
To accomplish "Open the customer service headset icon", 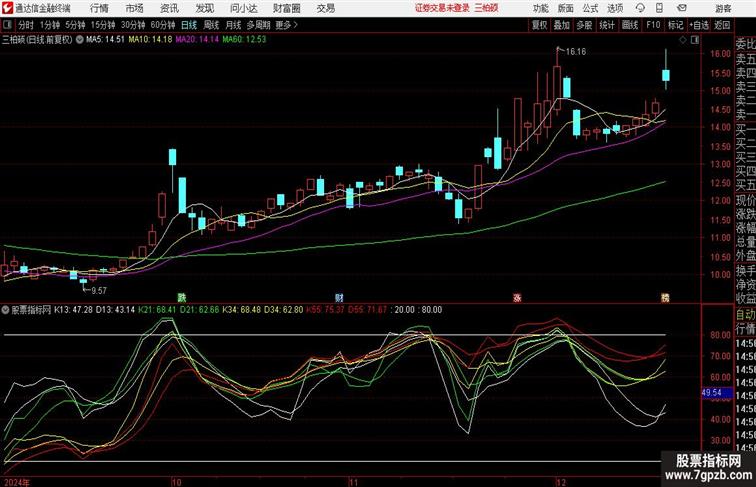I will pos(640,8).
